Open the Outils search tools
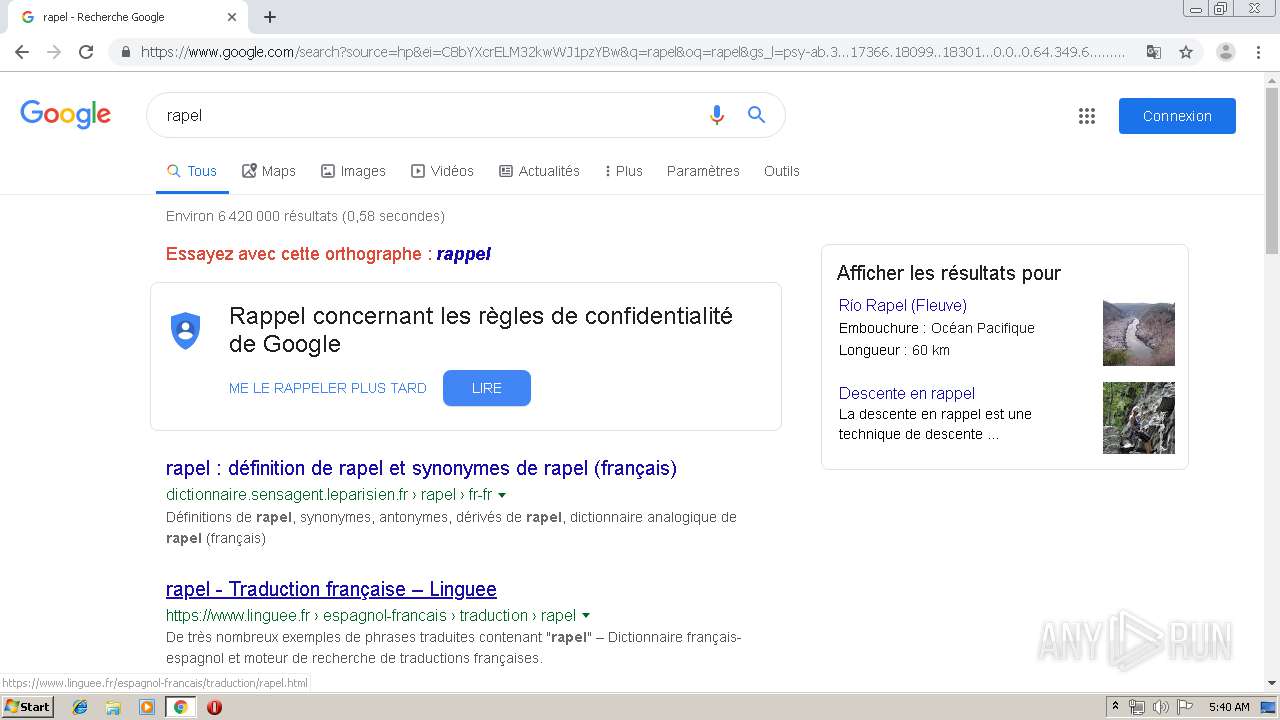The height and width of the screenshot is (720, 1280). [782, 171]
